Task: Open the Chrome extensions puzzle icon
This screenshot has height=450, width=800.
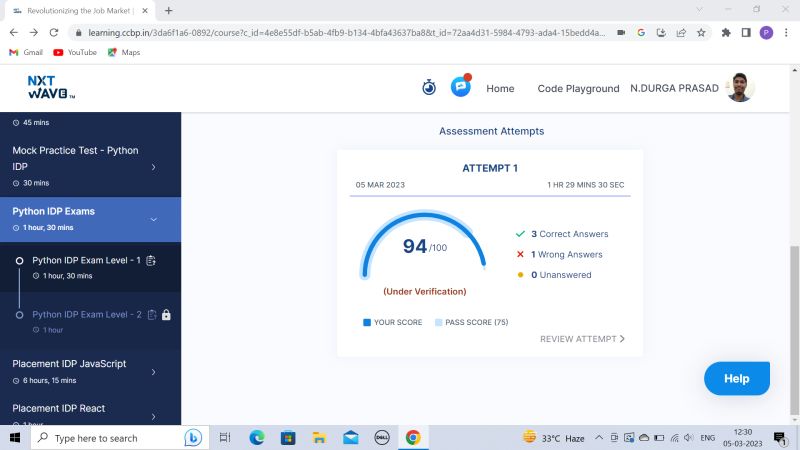Action: (x=725, y=32)
